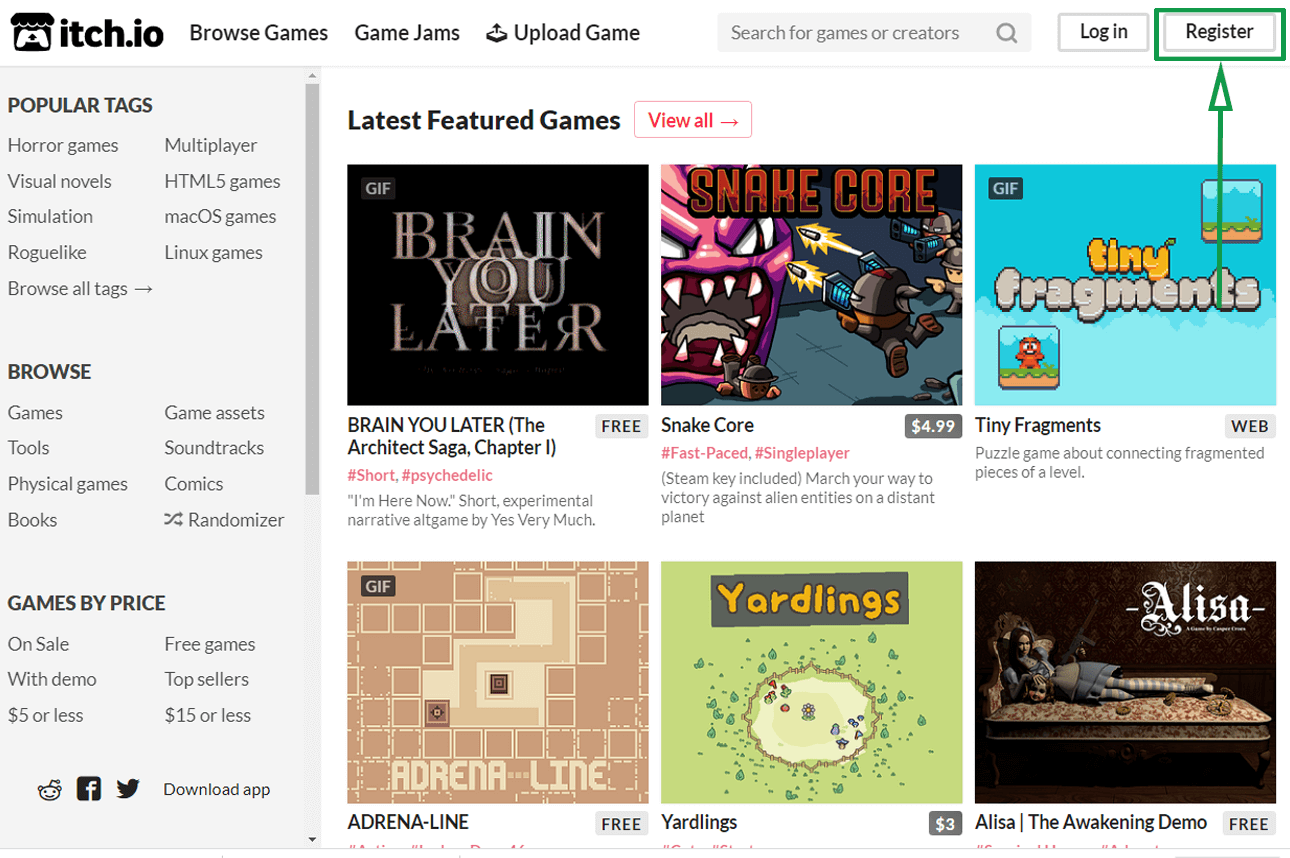Screen dimensions: 1290x858
Task: Click the search magnifier icon
Action: 1006,33
